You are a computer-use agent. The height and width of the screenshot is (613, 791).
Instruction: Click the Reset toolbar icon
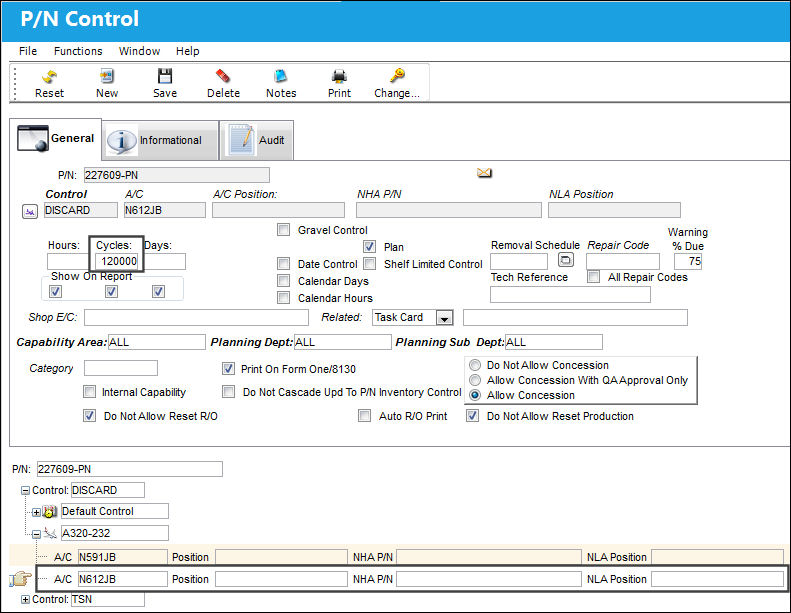click(x=49, y=76)
